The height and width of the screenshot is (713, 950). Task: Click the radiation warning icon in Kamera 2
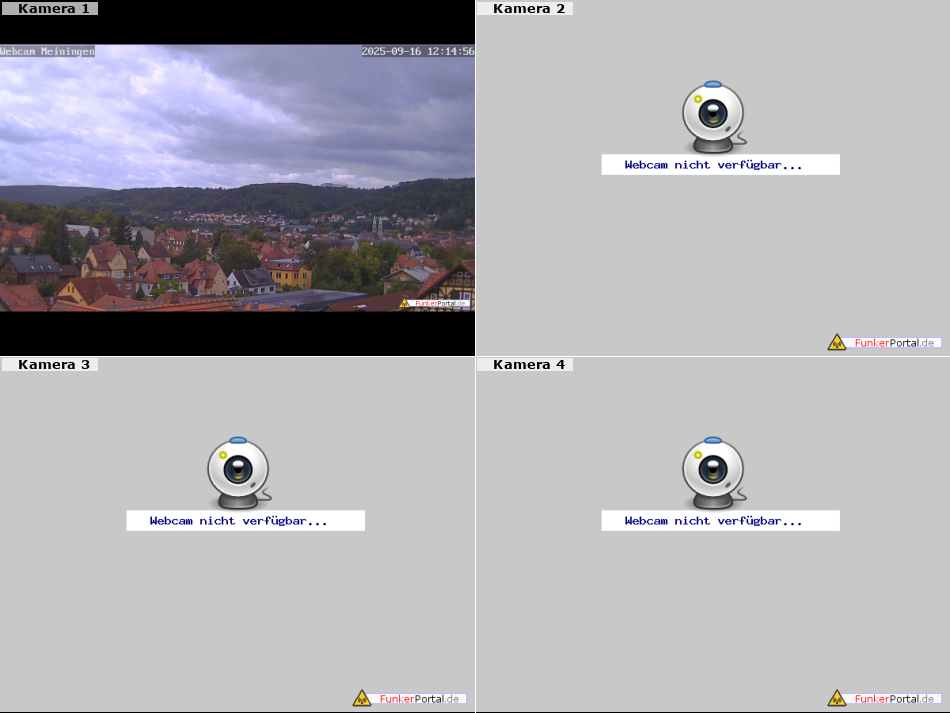(837, 342)
